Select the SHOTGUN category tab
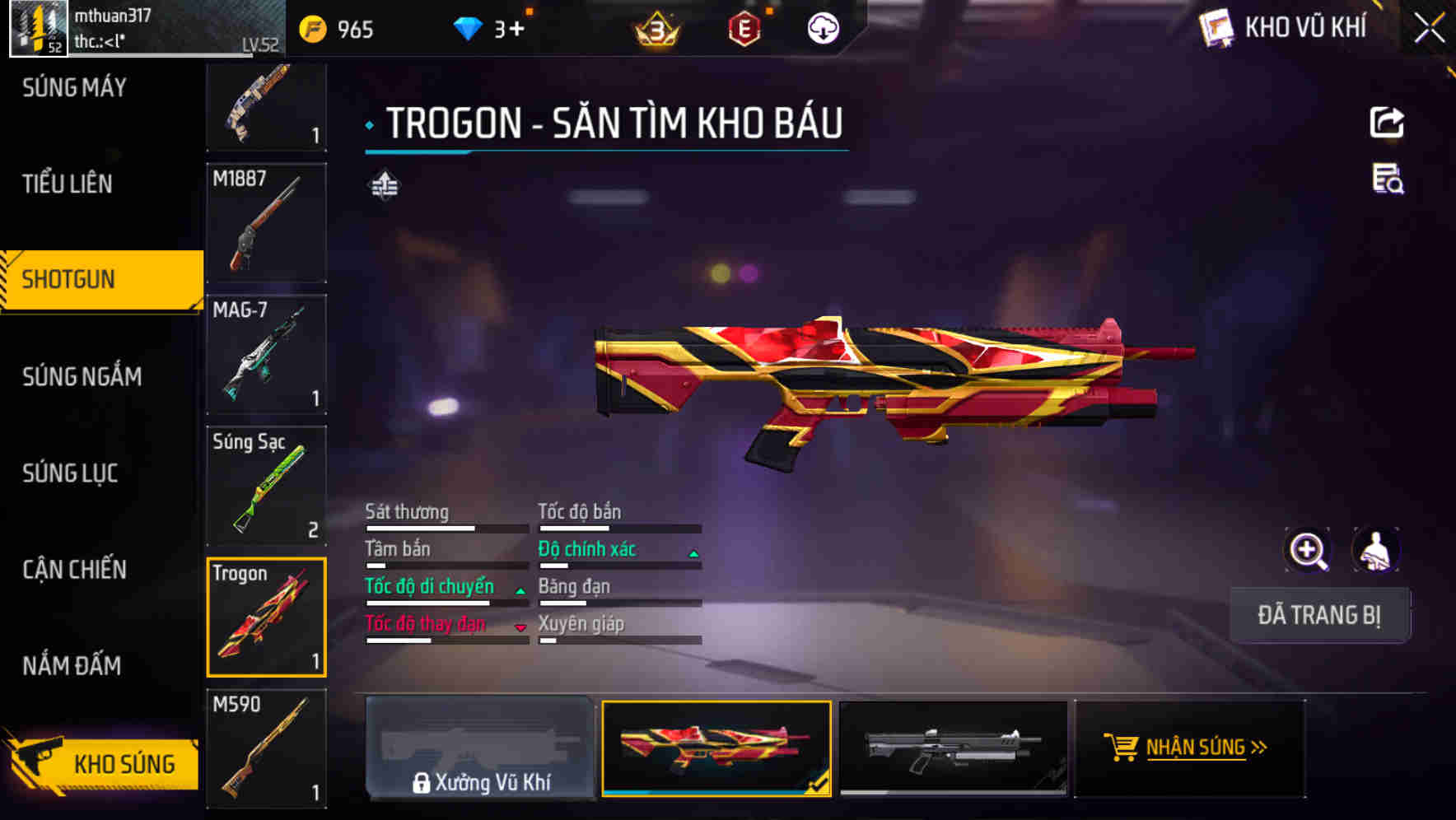The width and height of the screenshot is (1456, 820). click(x=102, y=280)
